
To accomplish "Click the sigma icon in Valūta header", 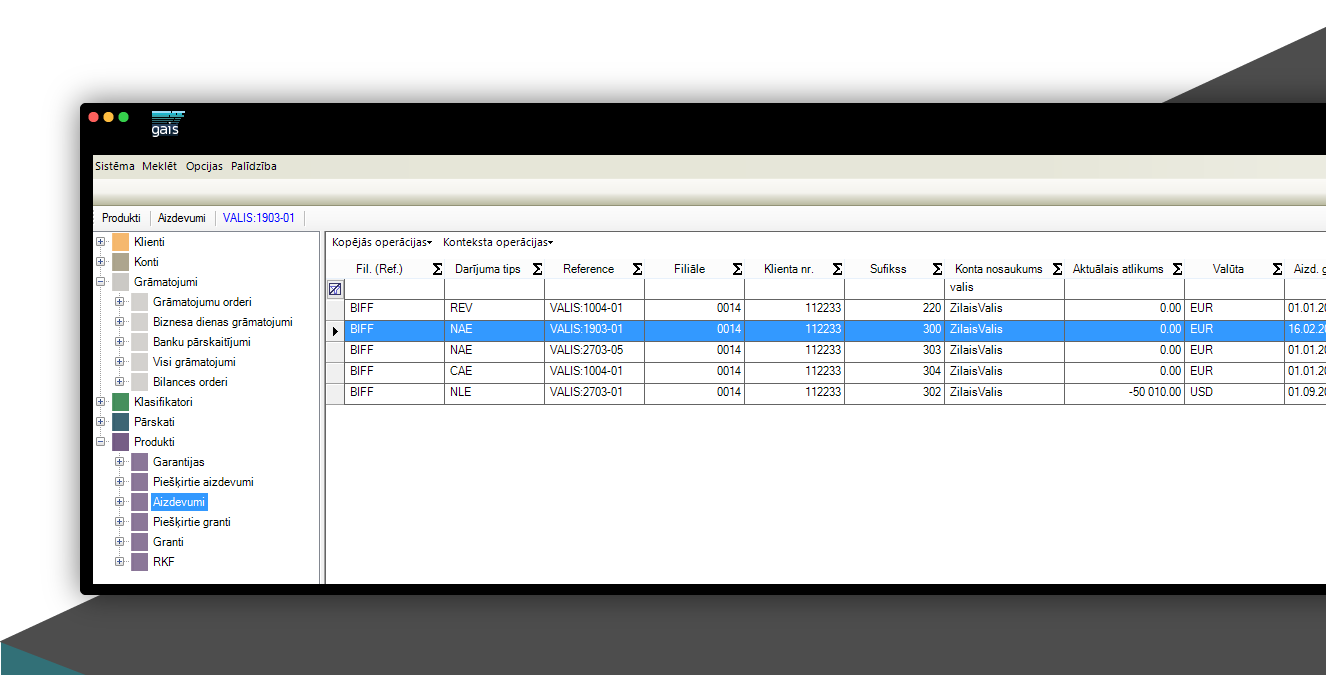I will point(1277,269).
